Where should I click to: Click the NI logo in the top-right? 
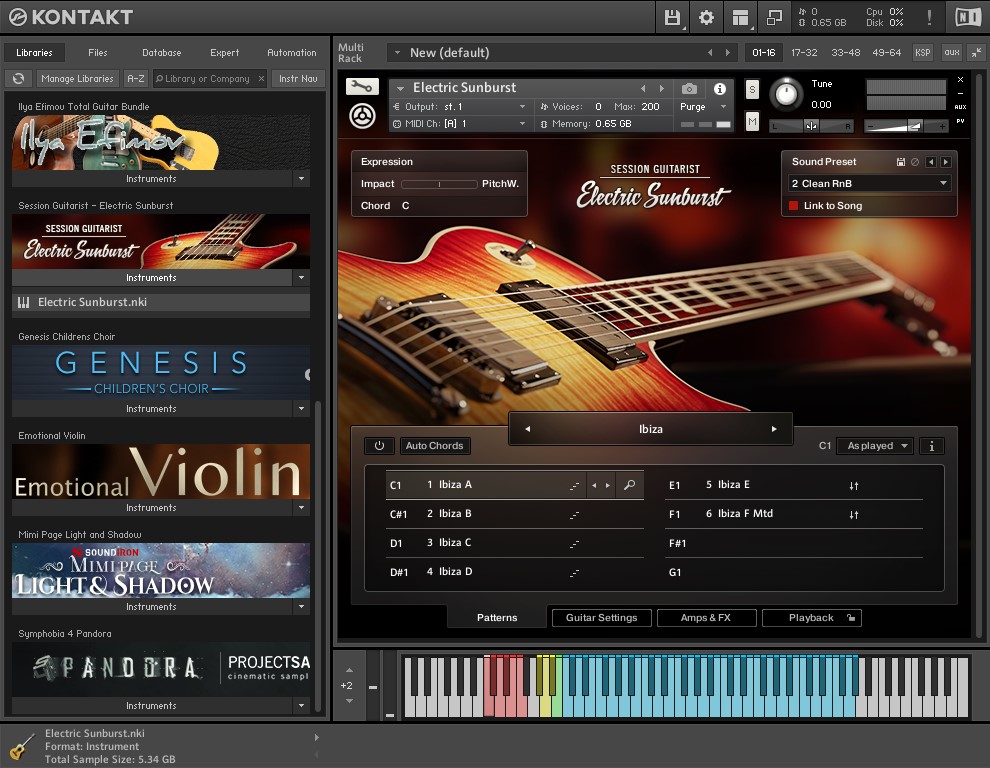967,17
